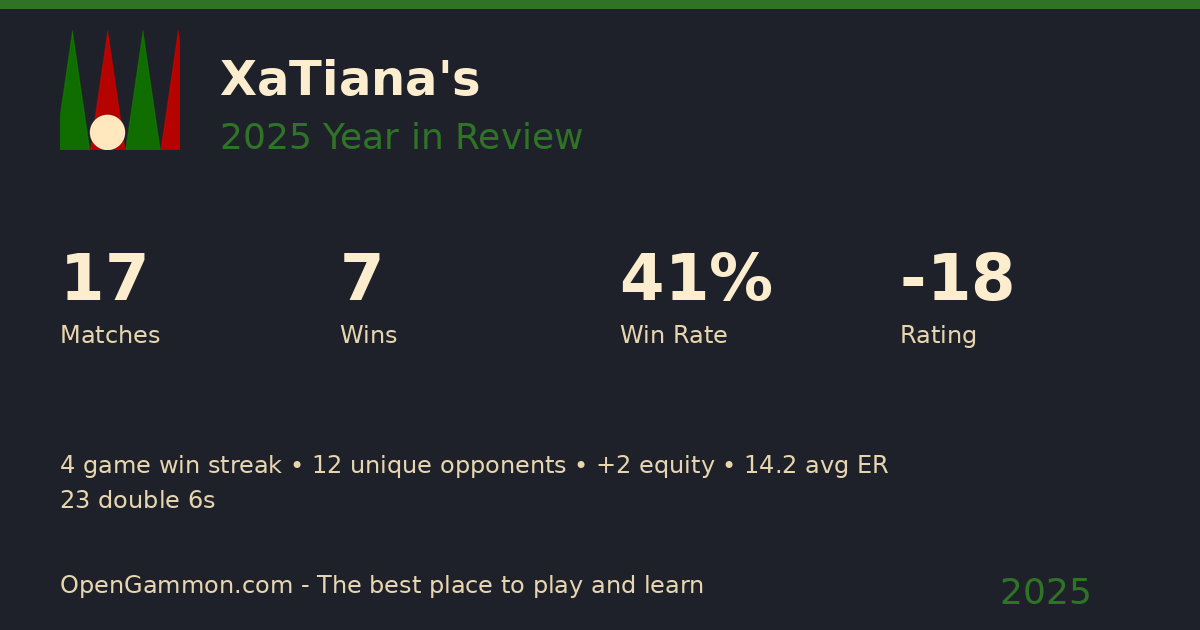The image size is (1200, 630).
Task: Select the XaTiana's player name heading
Action: tap(350, 80)
